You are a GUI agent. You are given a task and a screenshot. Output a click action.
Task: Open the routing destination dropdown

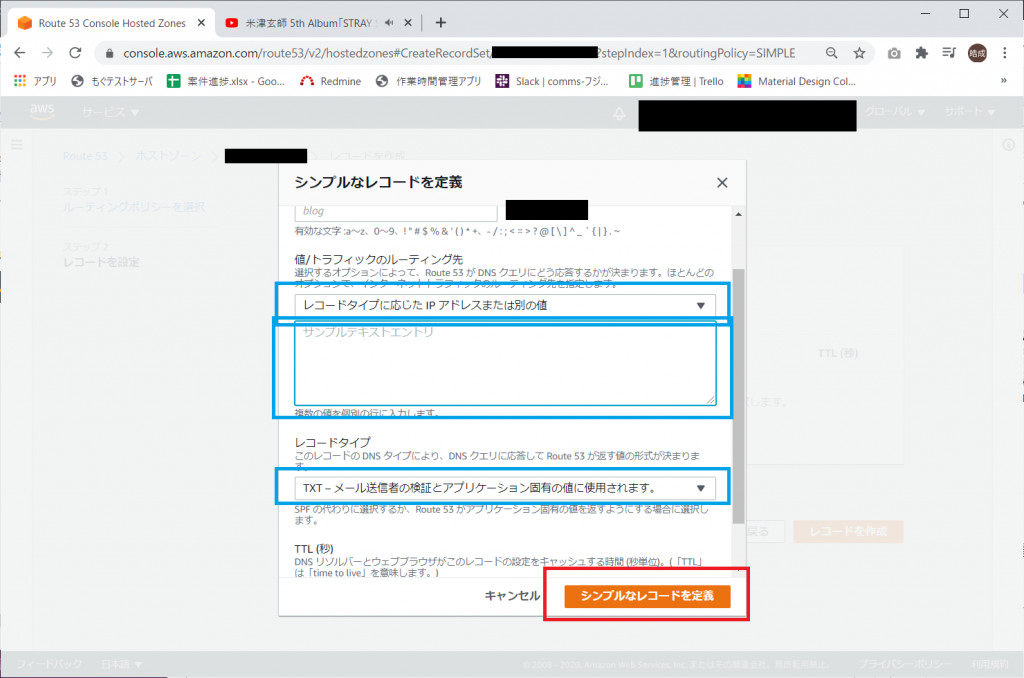point(505,305)
